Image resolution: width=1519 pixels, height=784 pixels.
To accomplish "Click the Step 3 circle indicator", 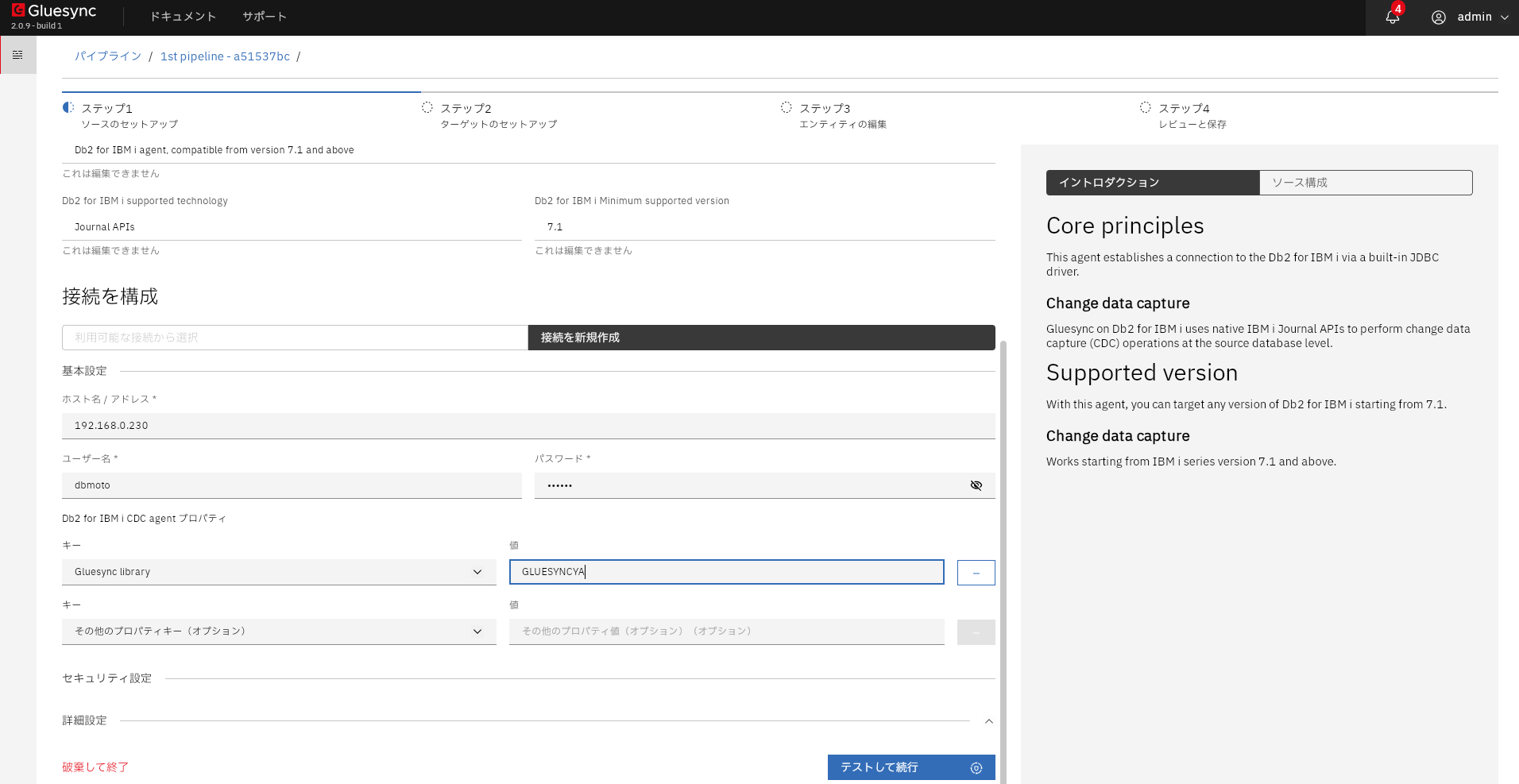I will [787, 107].
